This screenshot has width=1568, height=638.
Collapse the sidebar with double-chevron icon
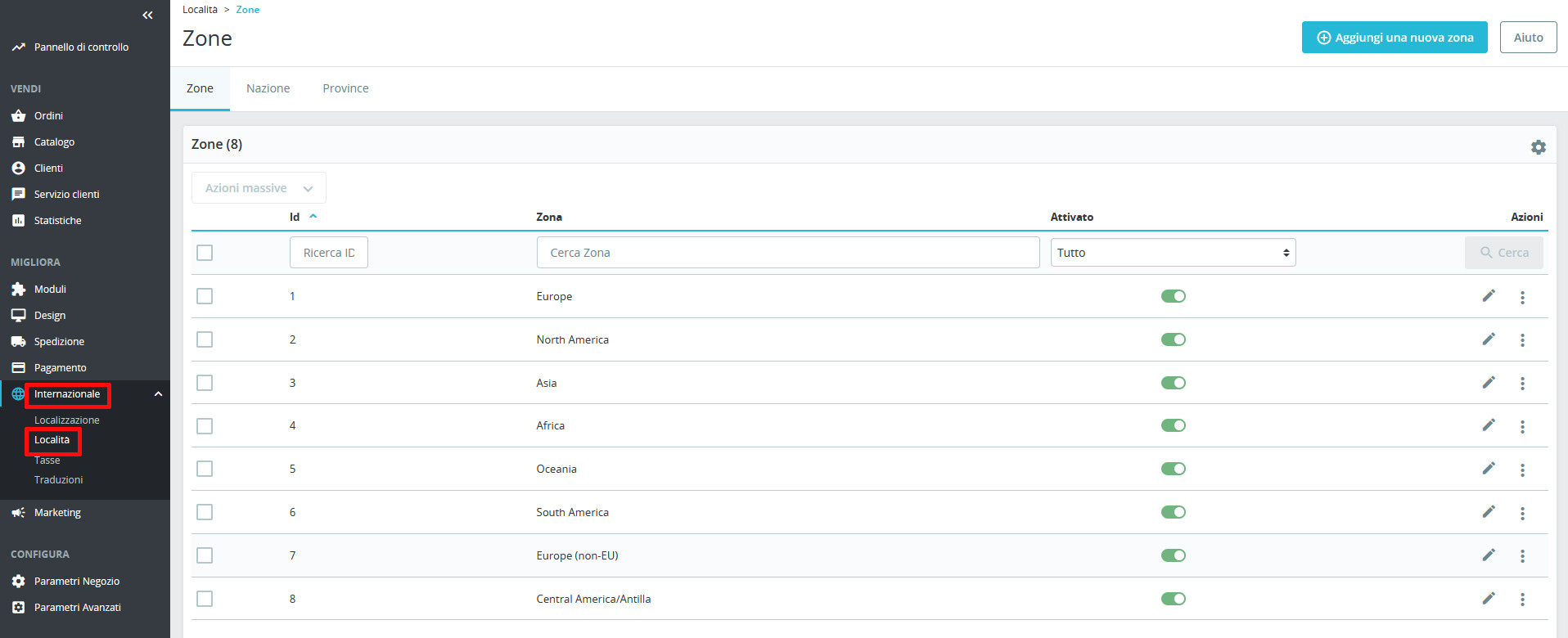tap(147, 15)
